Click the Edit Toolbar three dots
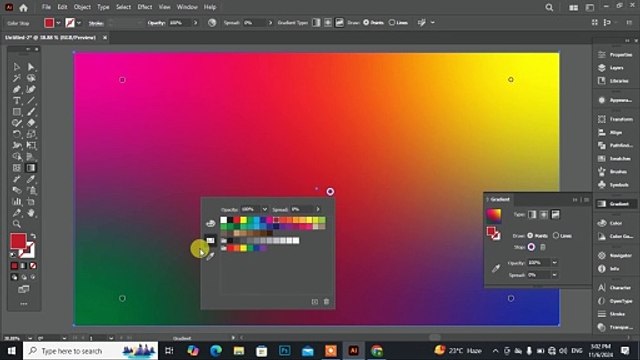The height and width of the screenshot is (360, 640). pyautogui.click(x=24, y=304)
